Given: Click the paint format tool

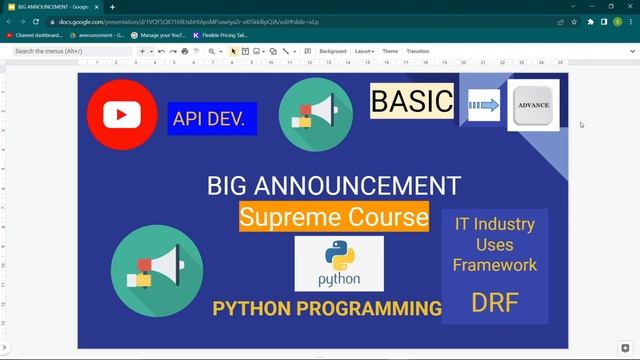Looking at the screenshot, I should [197, 51].
